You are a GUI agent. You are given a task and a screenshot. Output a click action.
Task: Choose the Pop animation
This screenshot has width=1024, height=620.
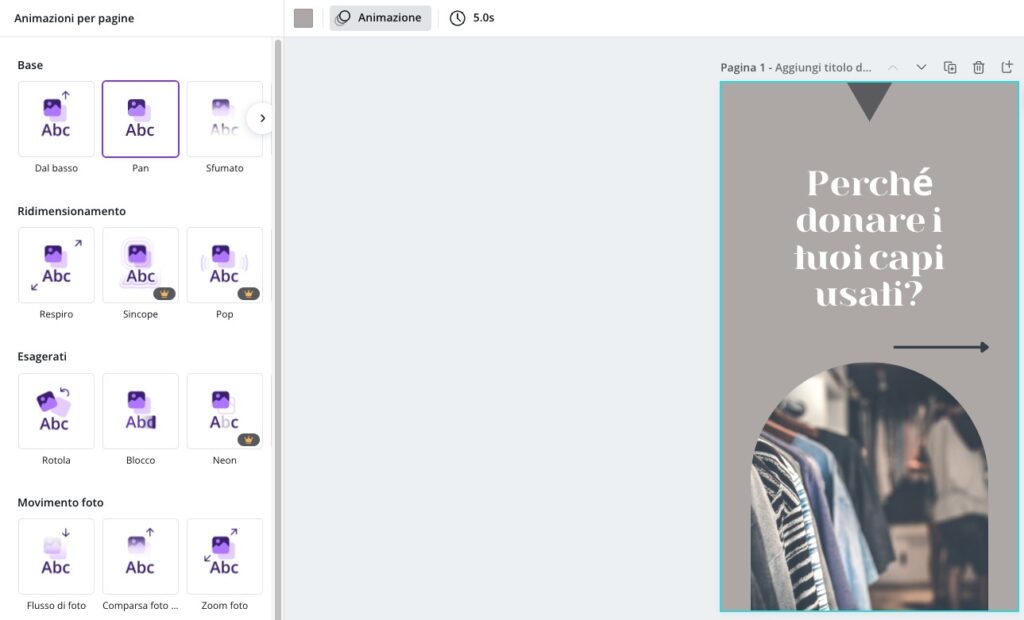click(225, 265)
